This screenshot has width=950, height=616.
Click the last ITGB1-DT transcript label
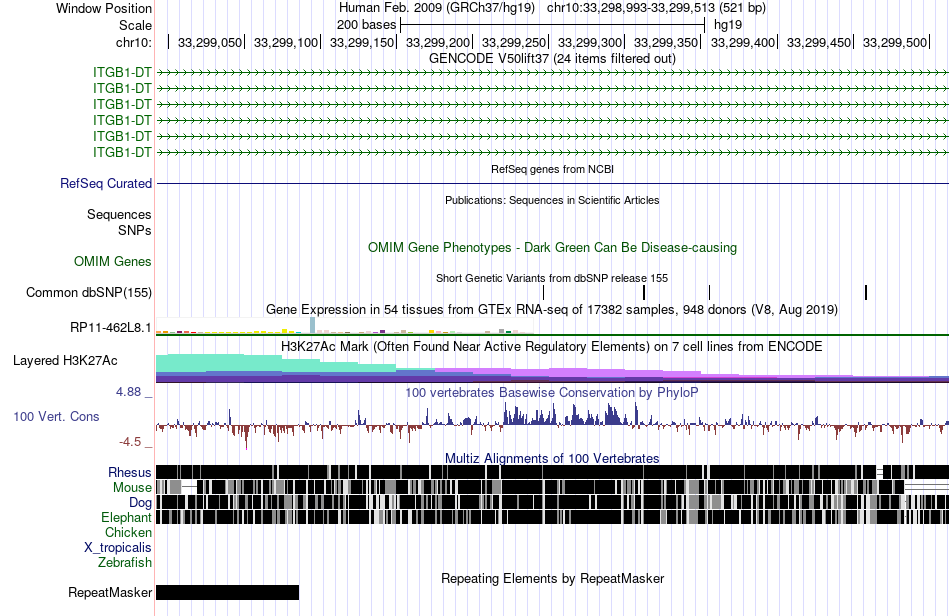coord(122,153)
